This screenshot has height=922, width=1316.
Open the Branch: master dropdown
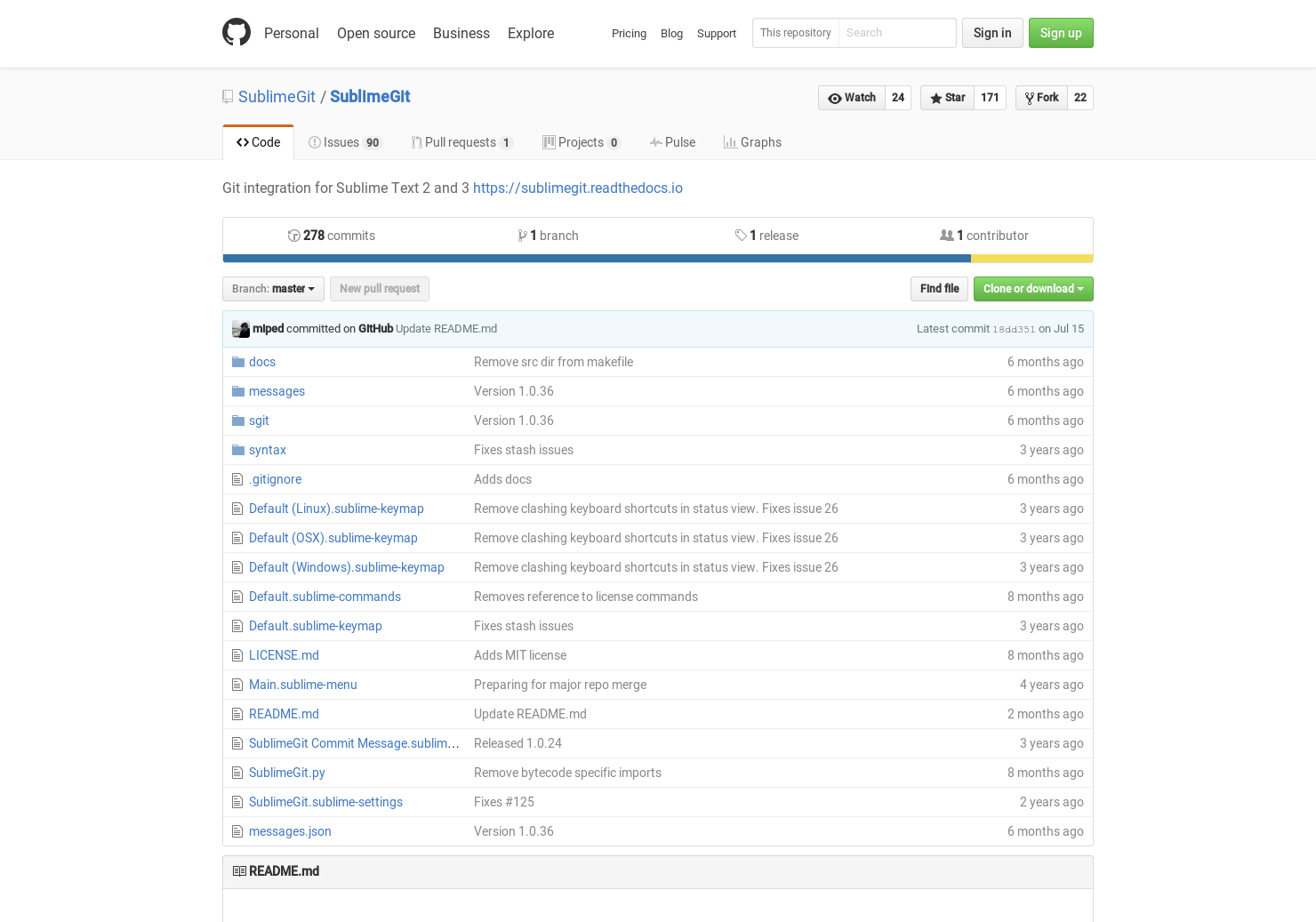[x=273, y=289]
